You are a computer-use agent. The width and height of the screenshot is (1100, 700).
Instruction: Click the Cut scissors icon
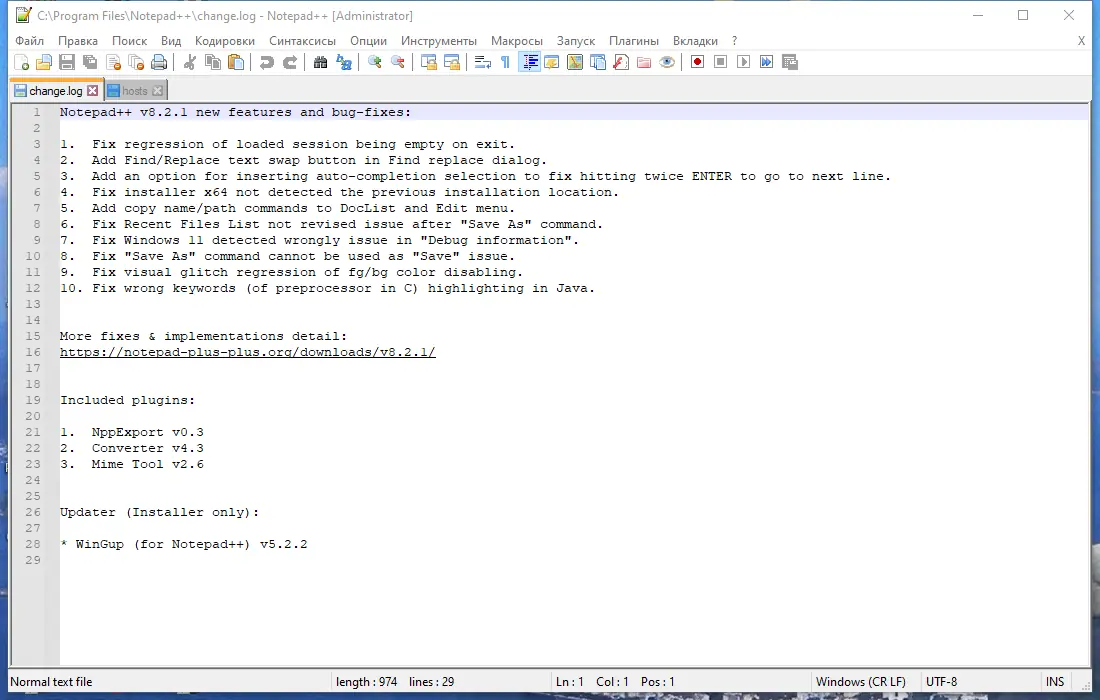[x=189, y=62]
